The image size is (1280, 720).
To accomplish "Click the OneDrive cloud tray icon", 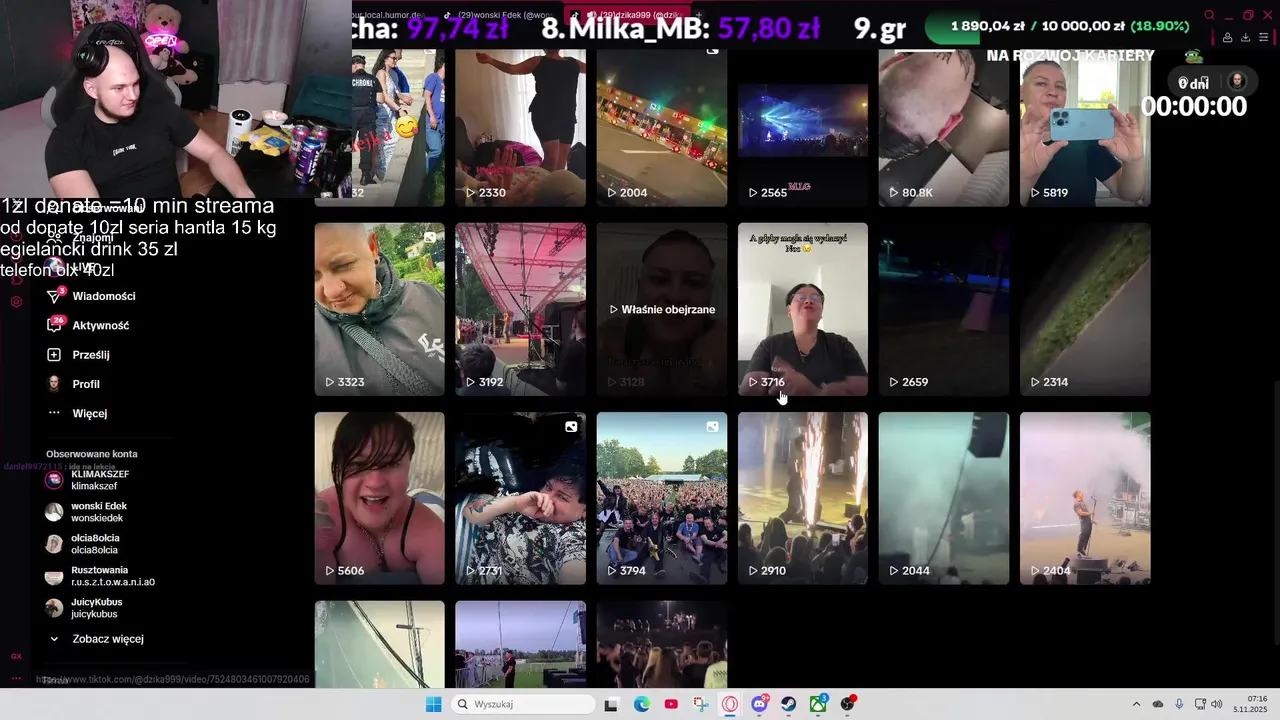I will [x=1158, y=704].
